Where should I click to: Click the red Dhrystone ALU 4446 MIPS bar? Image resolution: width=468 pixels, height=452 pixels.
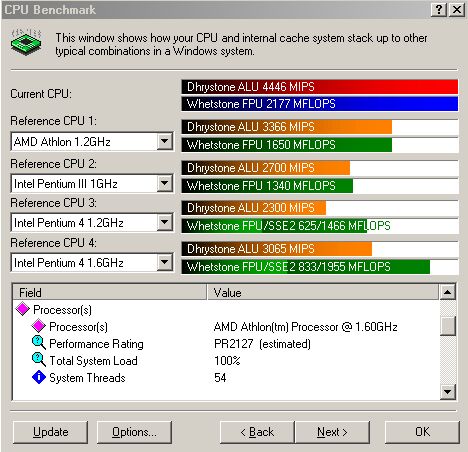(x=320, y=87)
